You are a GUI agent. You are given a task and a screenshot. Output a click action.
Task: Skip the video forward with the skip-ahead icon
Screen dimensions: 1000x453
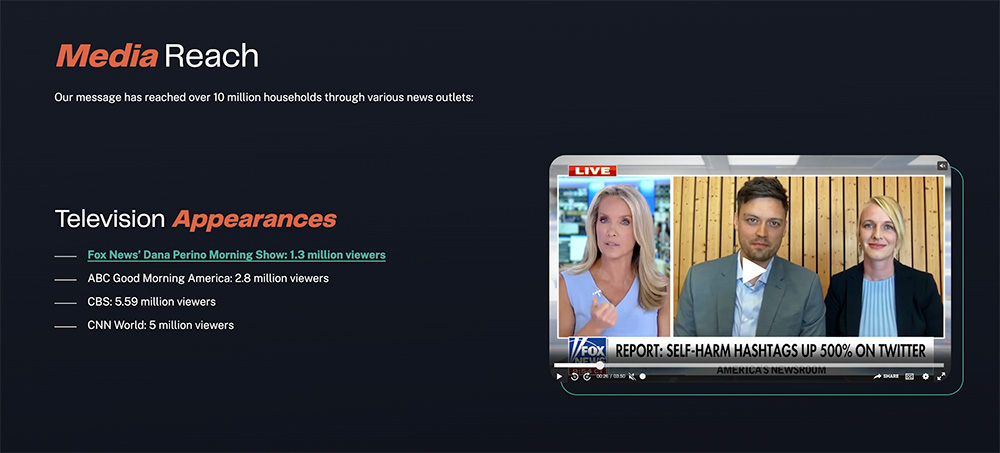pyautogui.click(x=587, y=376)
